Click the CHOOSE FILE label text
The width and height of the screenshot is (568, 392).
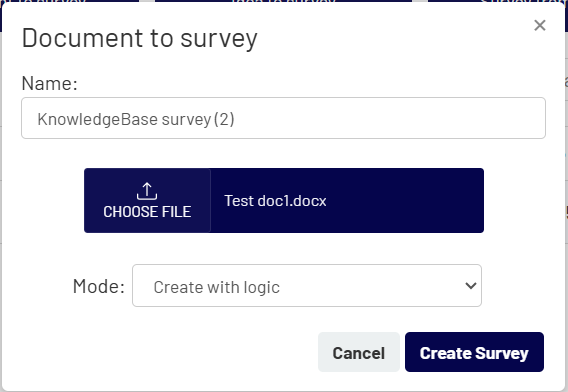(147, 212)
